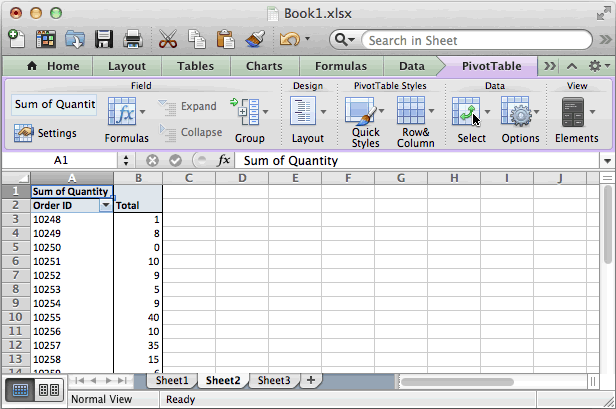Click the PivotTable Formulas icon
The image size is (616, 409).
[x=122, y=112]
